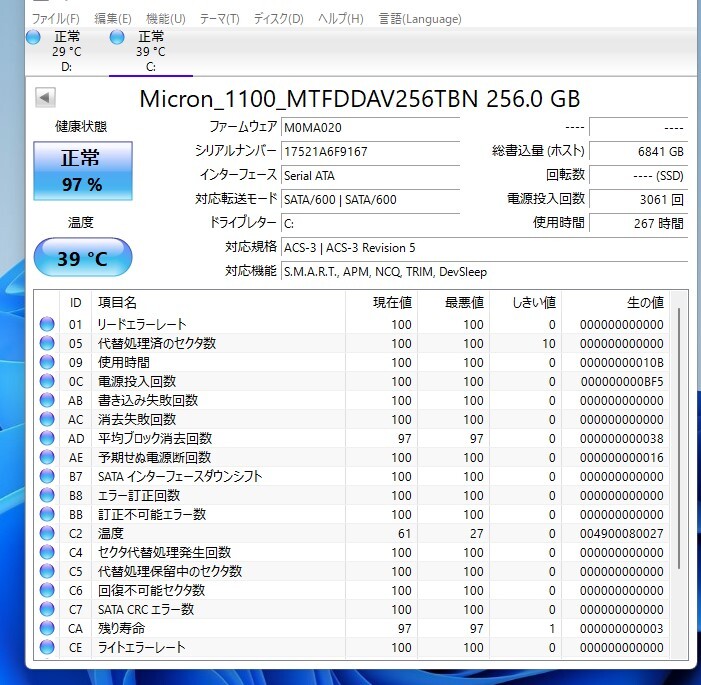Click rotation rate value ---- (SSD)
701x685 pixels.
pos(638,175)
